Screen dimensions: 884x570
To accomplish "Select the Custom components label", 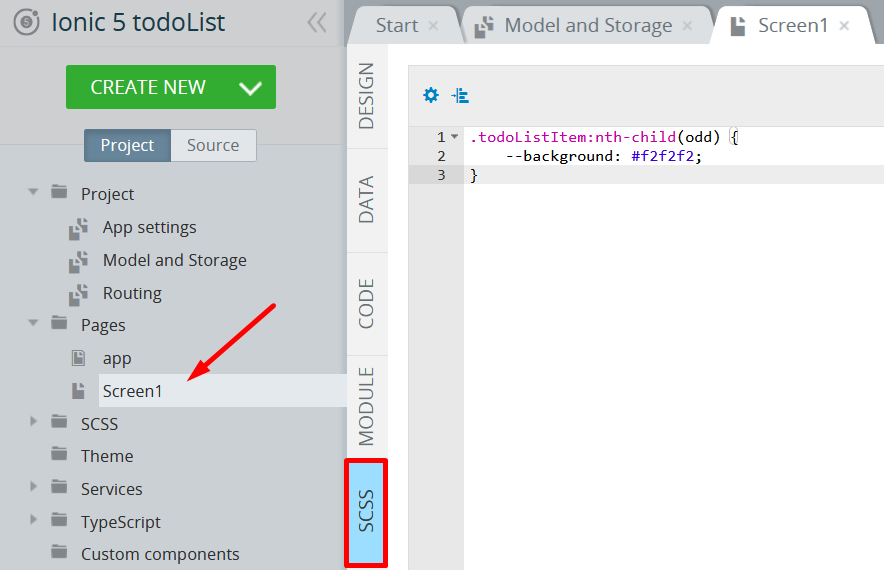I will point(160,554).
